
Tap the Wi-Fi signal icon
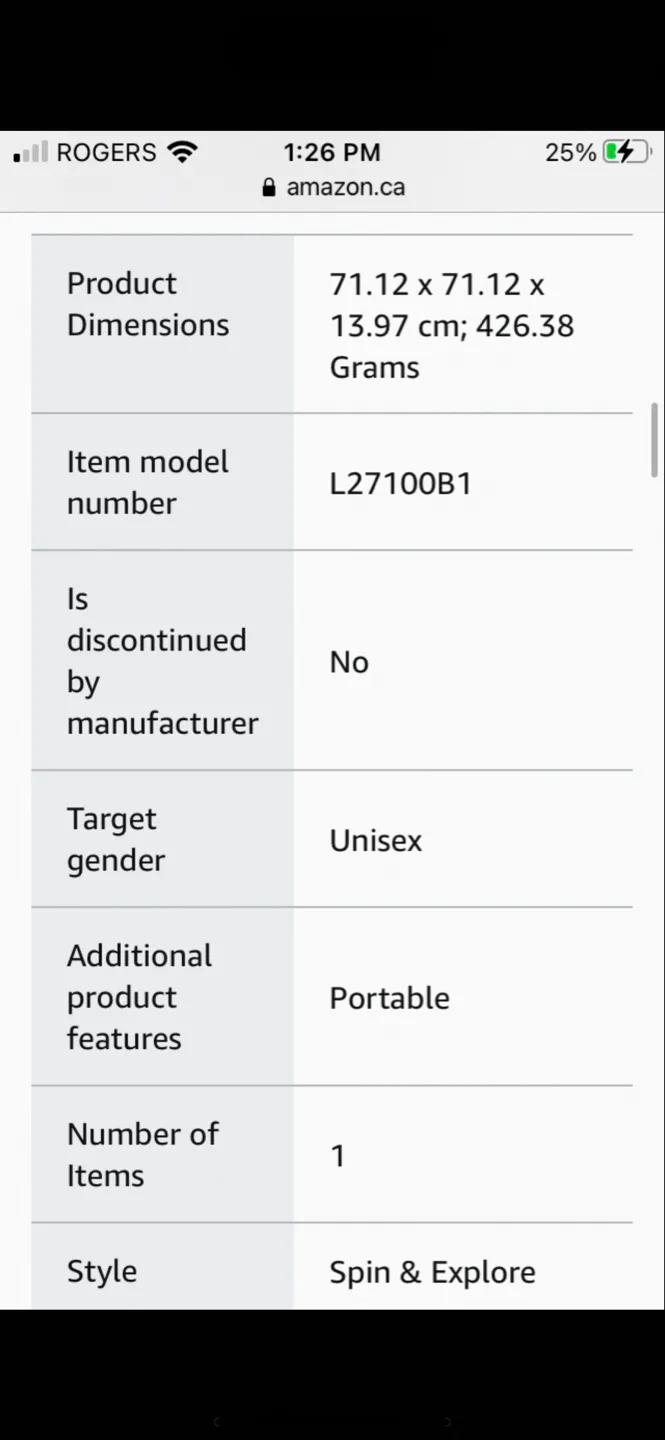[x=182, y=152]
